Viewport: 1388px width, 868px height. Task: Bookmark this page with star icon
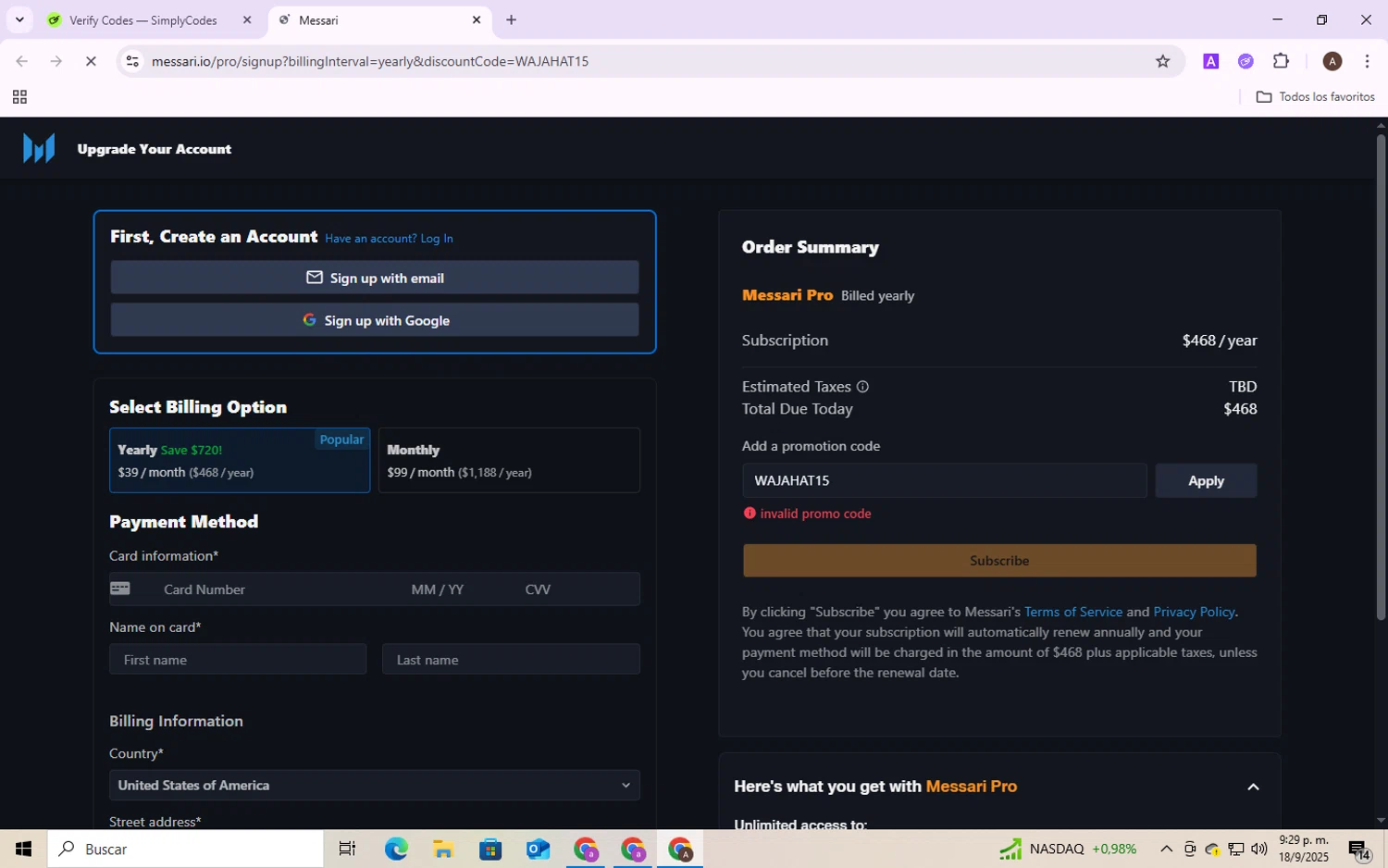tap(1163, 61)
